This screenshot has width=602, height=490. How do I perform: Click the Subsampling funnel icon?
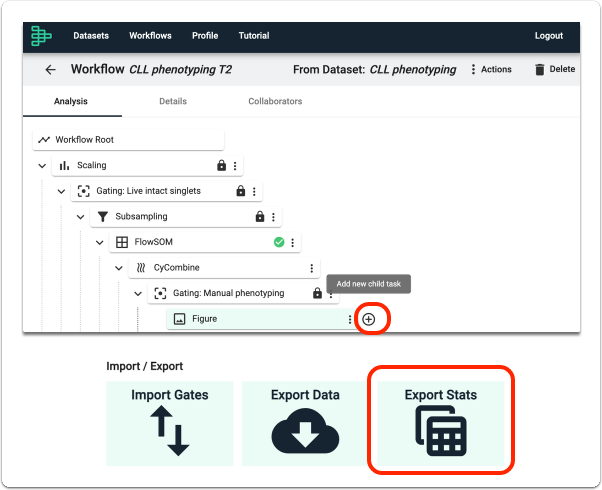coord(103,217)
